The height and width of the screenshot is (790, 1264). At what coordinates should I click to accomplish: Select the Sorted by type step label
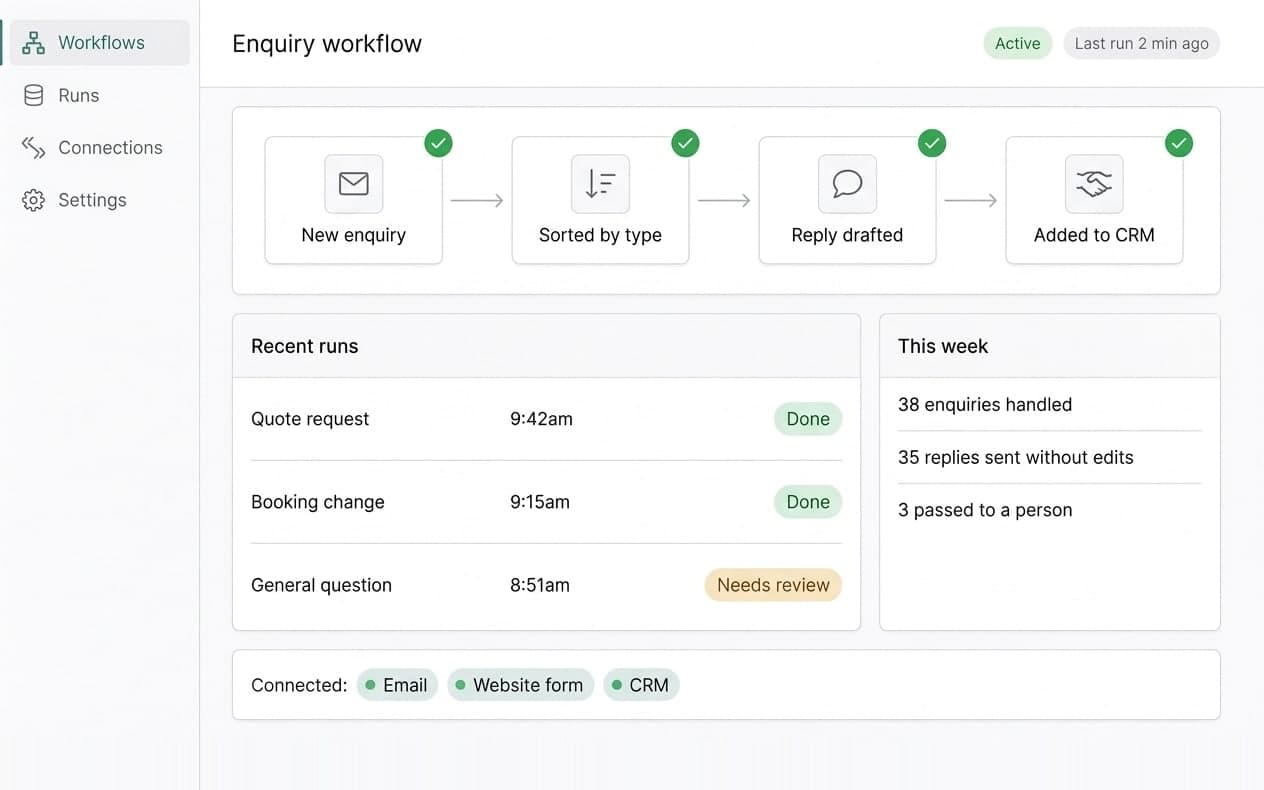click(x=600, y=235)
